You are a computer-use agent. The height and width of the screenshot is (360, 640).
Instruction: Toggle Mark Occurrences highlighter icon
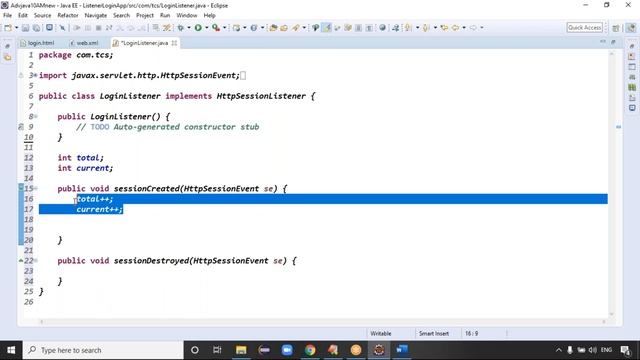tap(327, 28)
